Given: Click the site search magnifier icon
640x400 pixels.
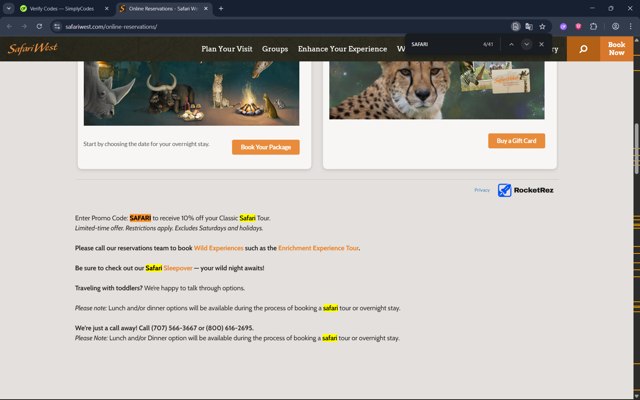Looking at the screenshot, I should tap(583, 49).
